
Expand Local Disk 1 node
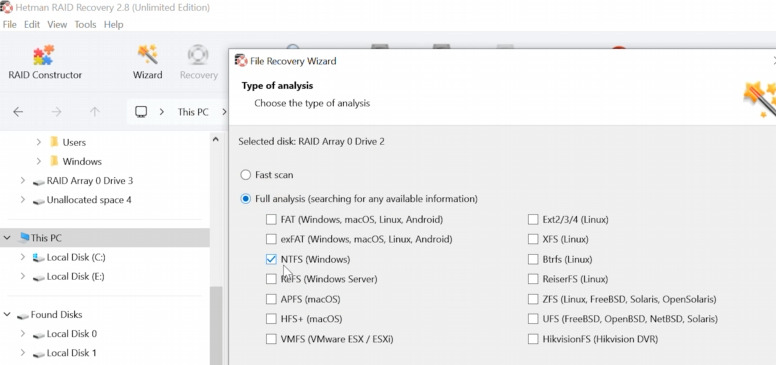(x=23, y=353)
